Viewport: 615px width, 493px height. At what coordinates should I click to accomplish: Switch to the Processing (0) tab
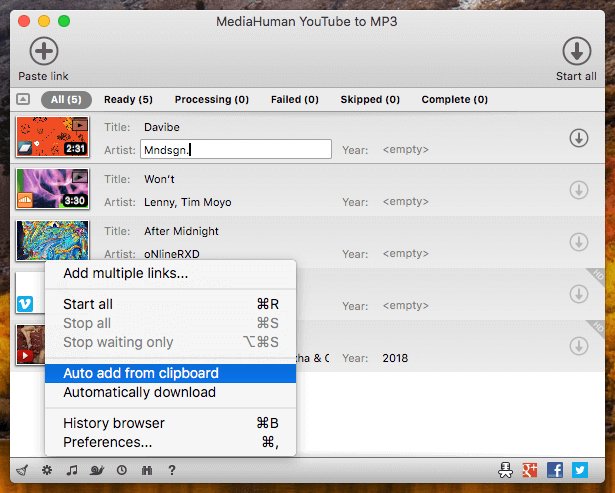click(x=212, y=99)
